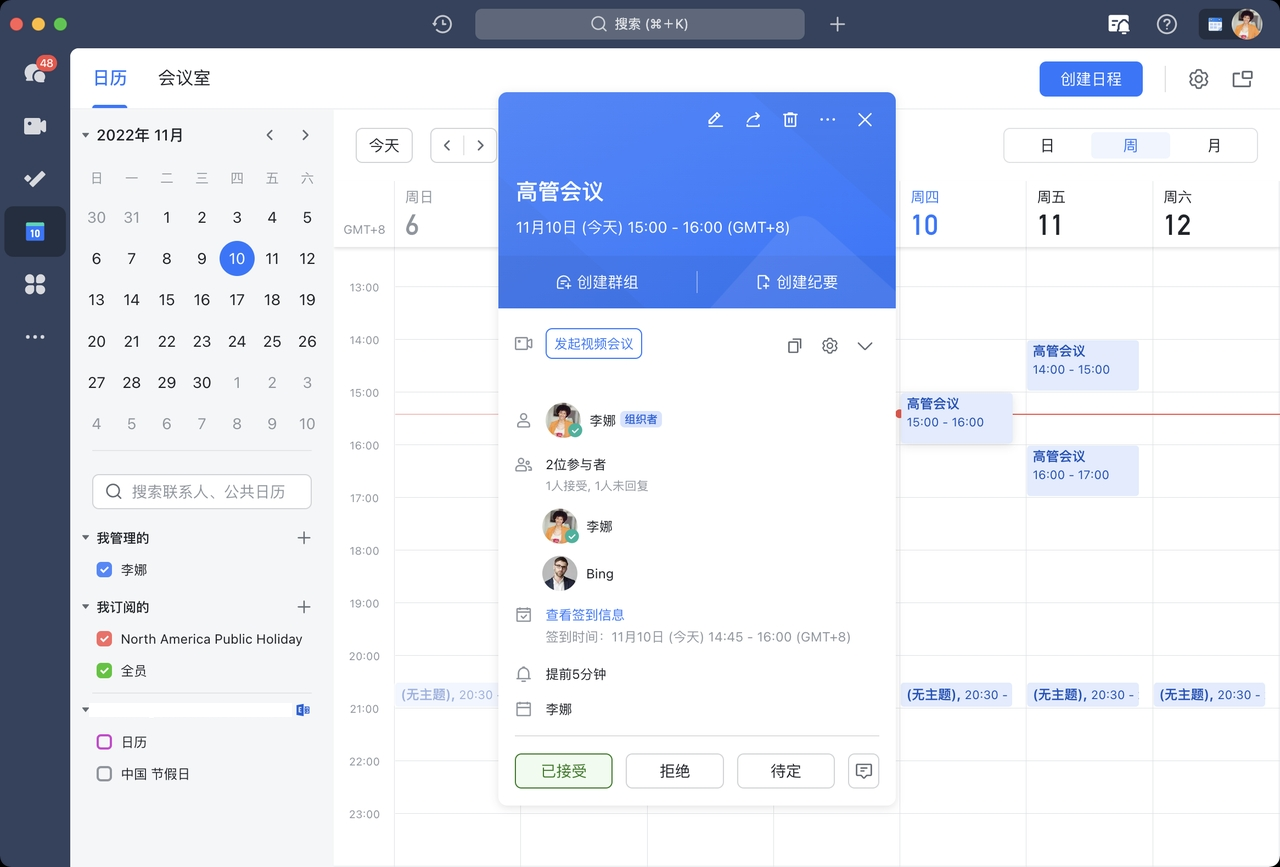Screen dimensions: 1280x867
Task: Enable the 中国 节假日 calendar checkbox
Action: tap(104, 774)
